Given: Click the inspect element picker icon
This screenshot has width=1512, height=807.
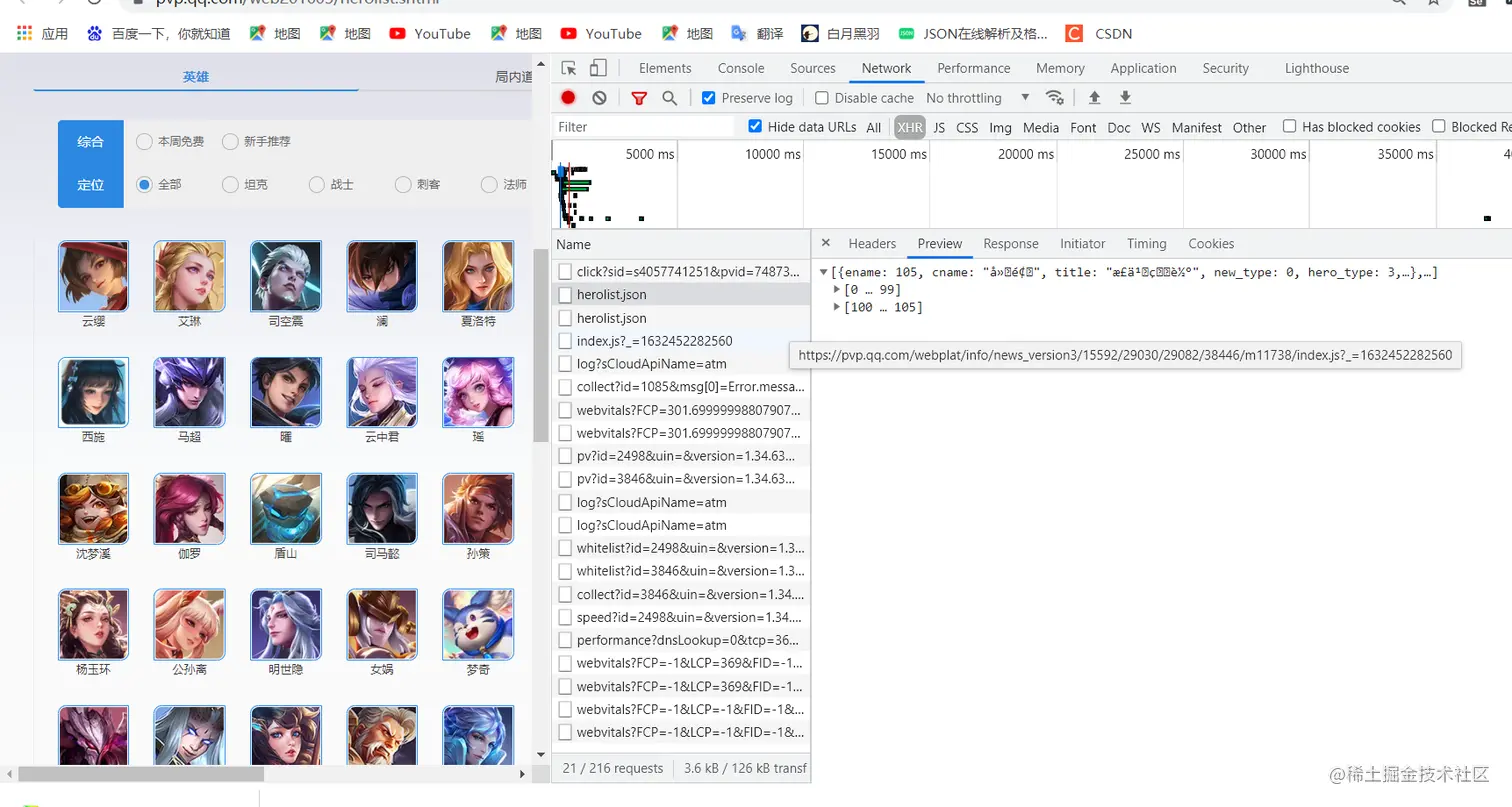Looking at the screenshot, I should click(x=569, y=68).
